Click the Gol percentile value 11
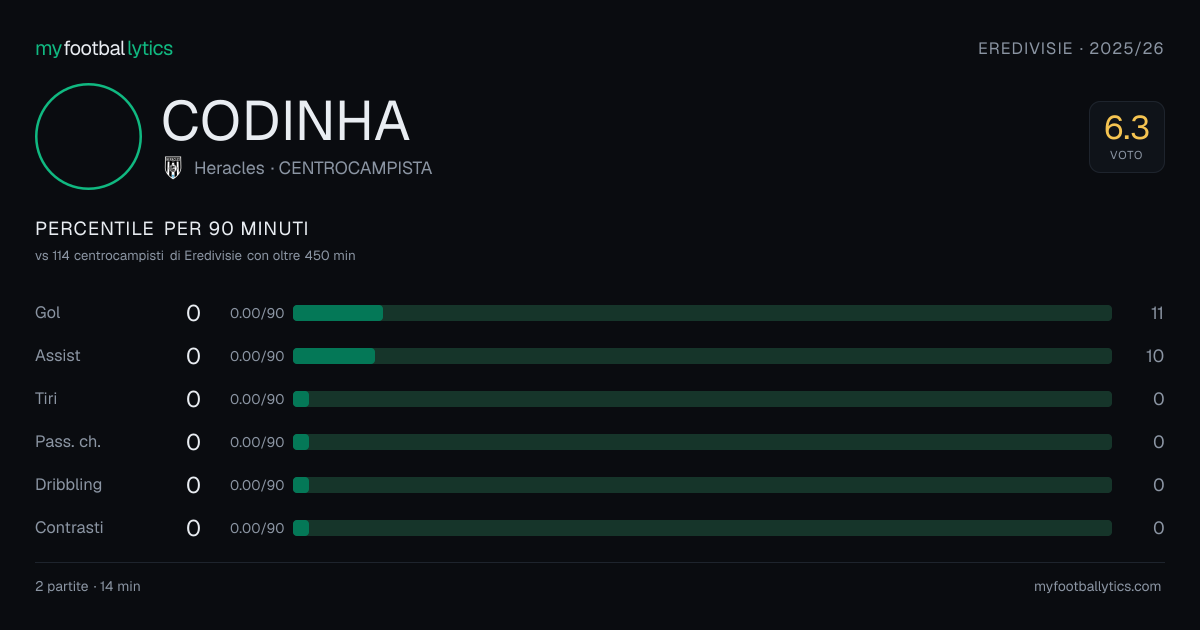 (x=1157, y=313)
